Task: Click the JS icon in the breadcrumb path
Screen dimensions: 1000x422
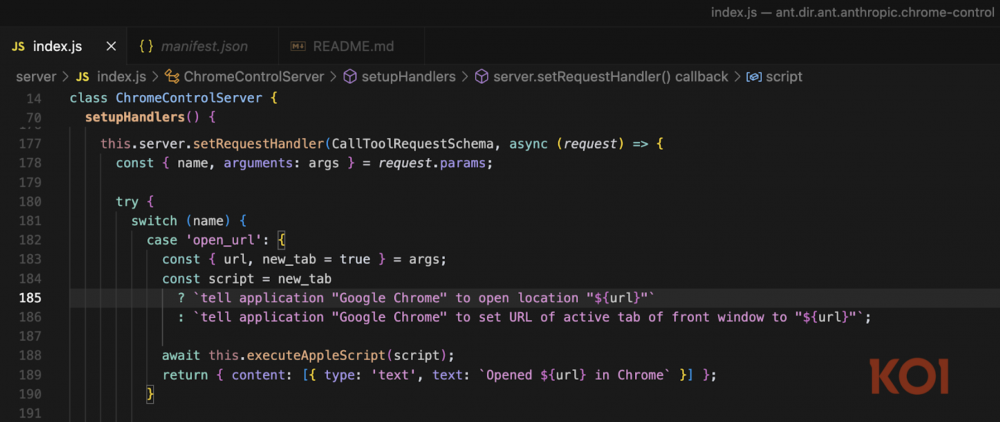Action: [83, 76]
